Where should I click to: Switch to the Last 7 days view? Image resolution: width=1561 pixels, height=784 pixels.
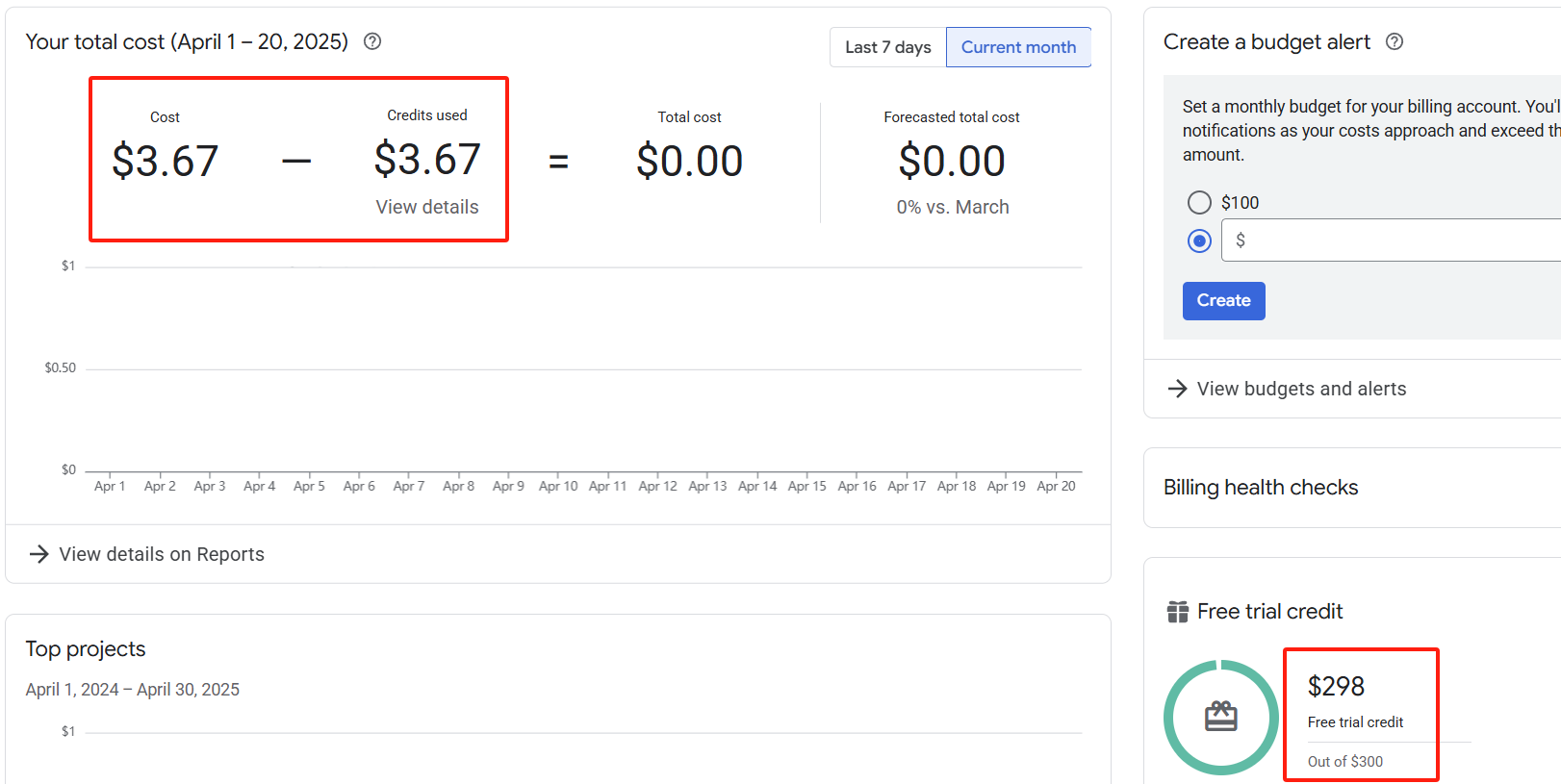pos(887,47)
